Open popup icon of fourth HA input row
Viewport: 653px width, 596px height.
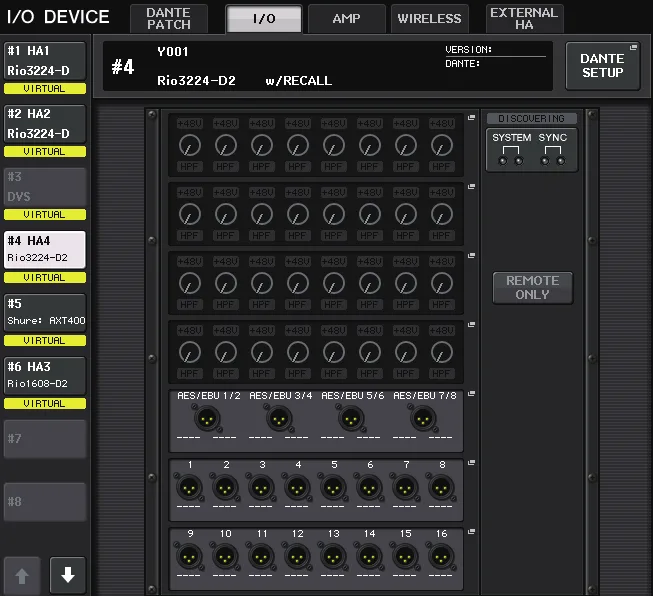pyautogui.click(x=471, y=324)
